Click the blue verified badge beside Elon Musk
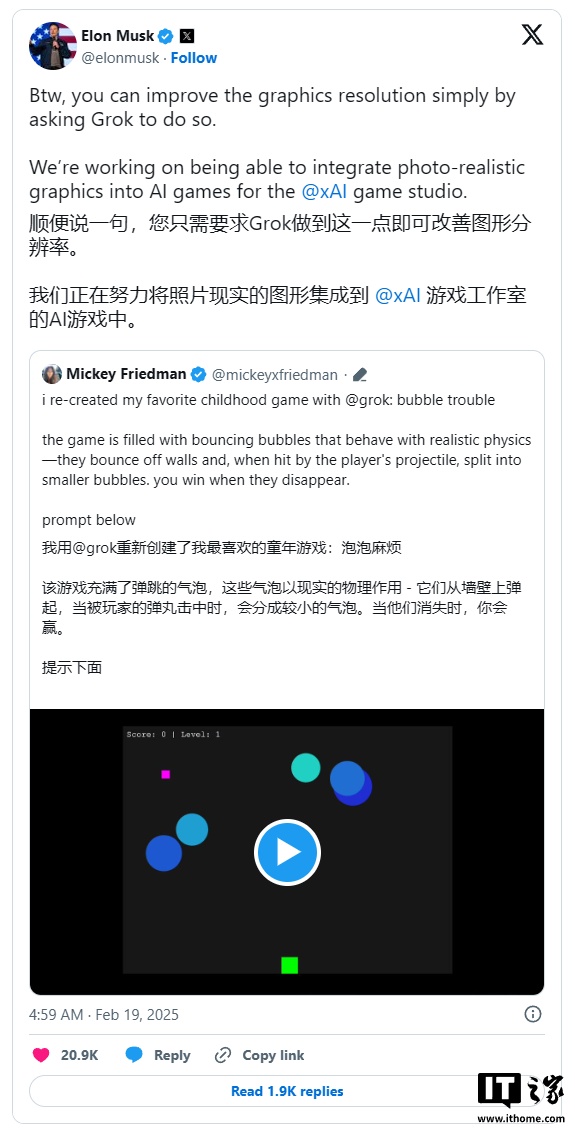The height and width of the screenshot is (1131, 575). click(x=165, y=35)
